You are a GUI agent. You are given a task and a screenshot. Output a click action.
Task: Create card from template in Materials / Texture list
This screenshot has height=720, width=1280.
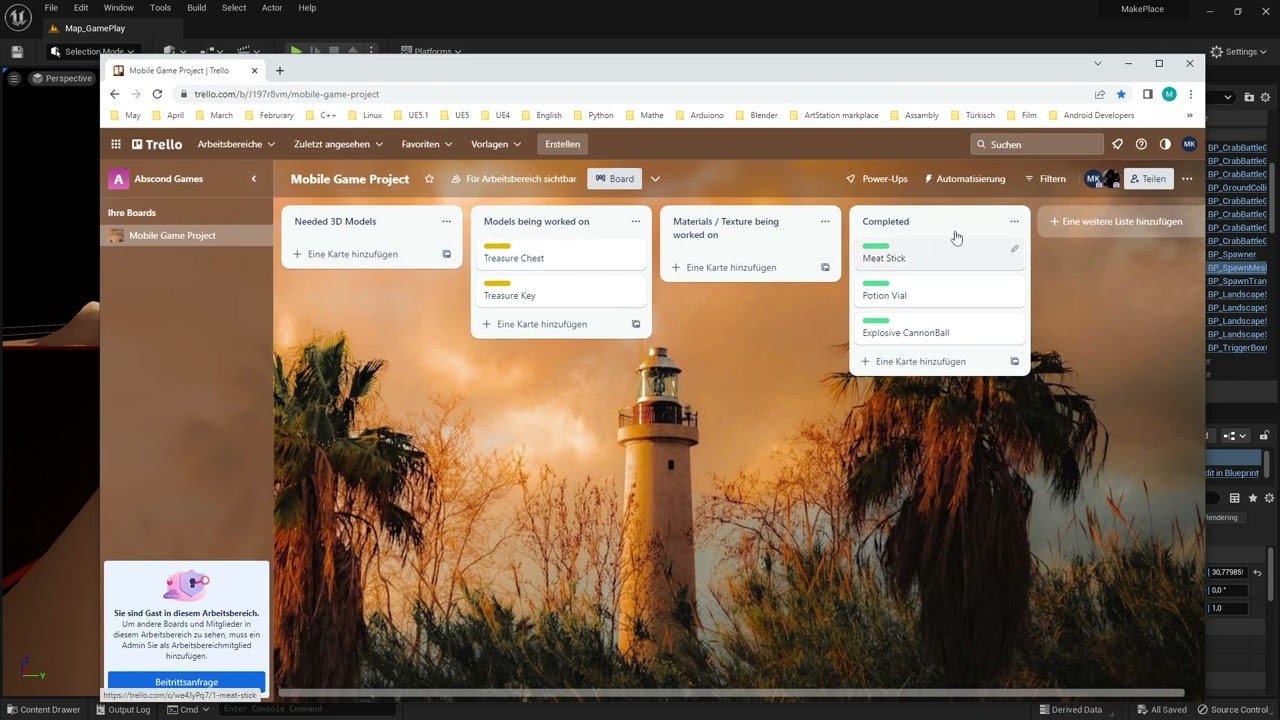coord(825,267)
